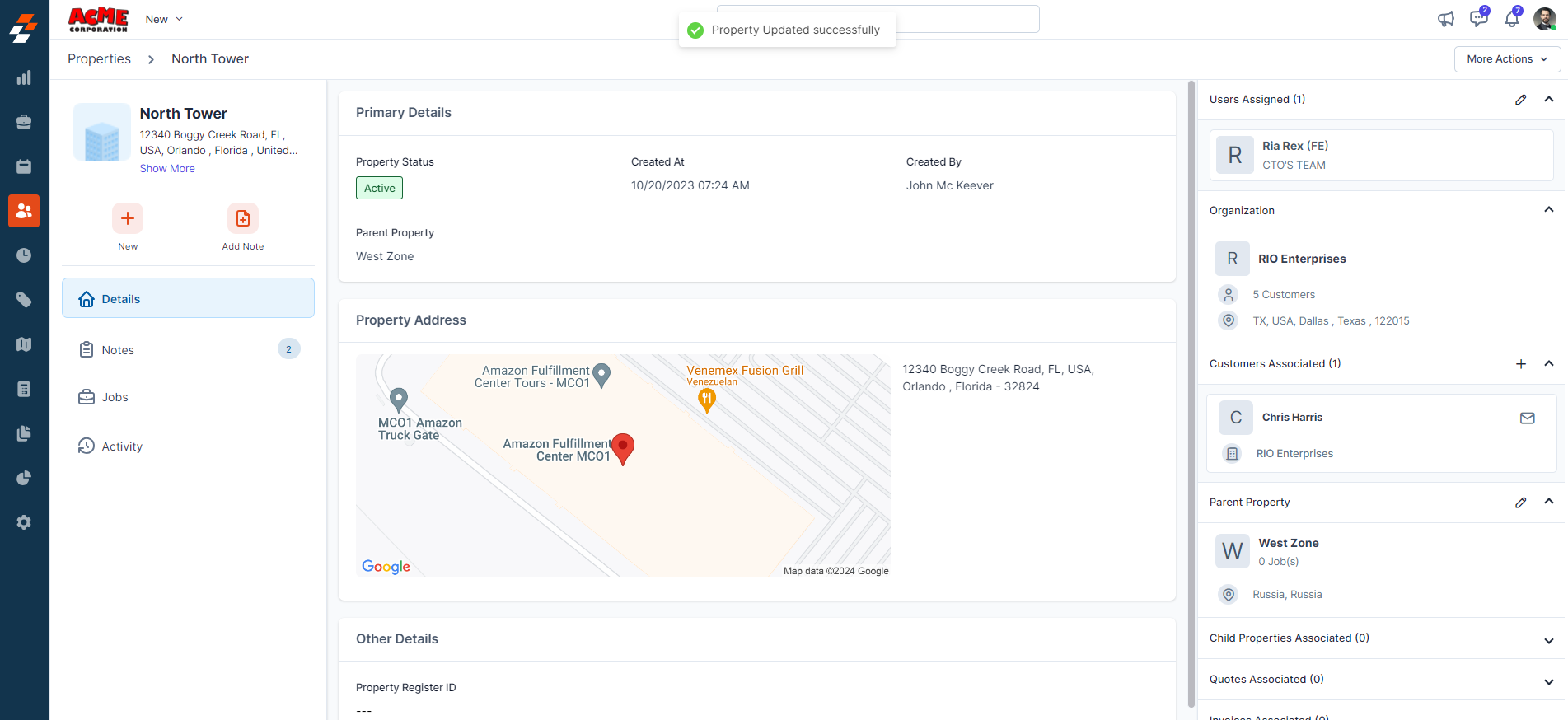Image resolution: width=1568 pixels, height=720 pixels.
Task: Click the Add Note icon
Action: (x=243, y=218)
